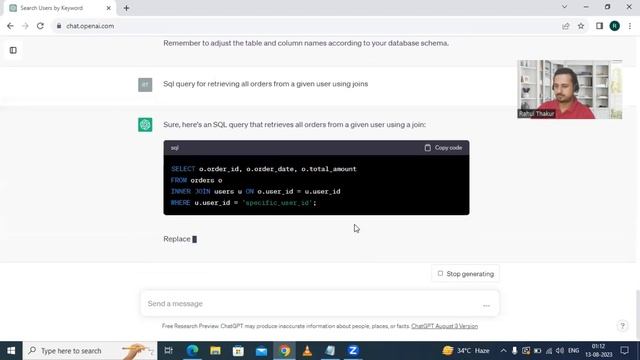Open the Mail app on the taskbar
The image size is (640, 360).
[x=261, y=351]
